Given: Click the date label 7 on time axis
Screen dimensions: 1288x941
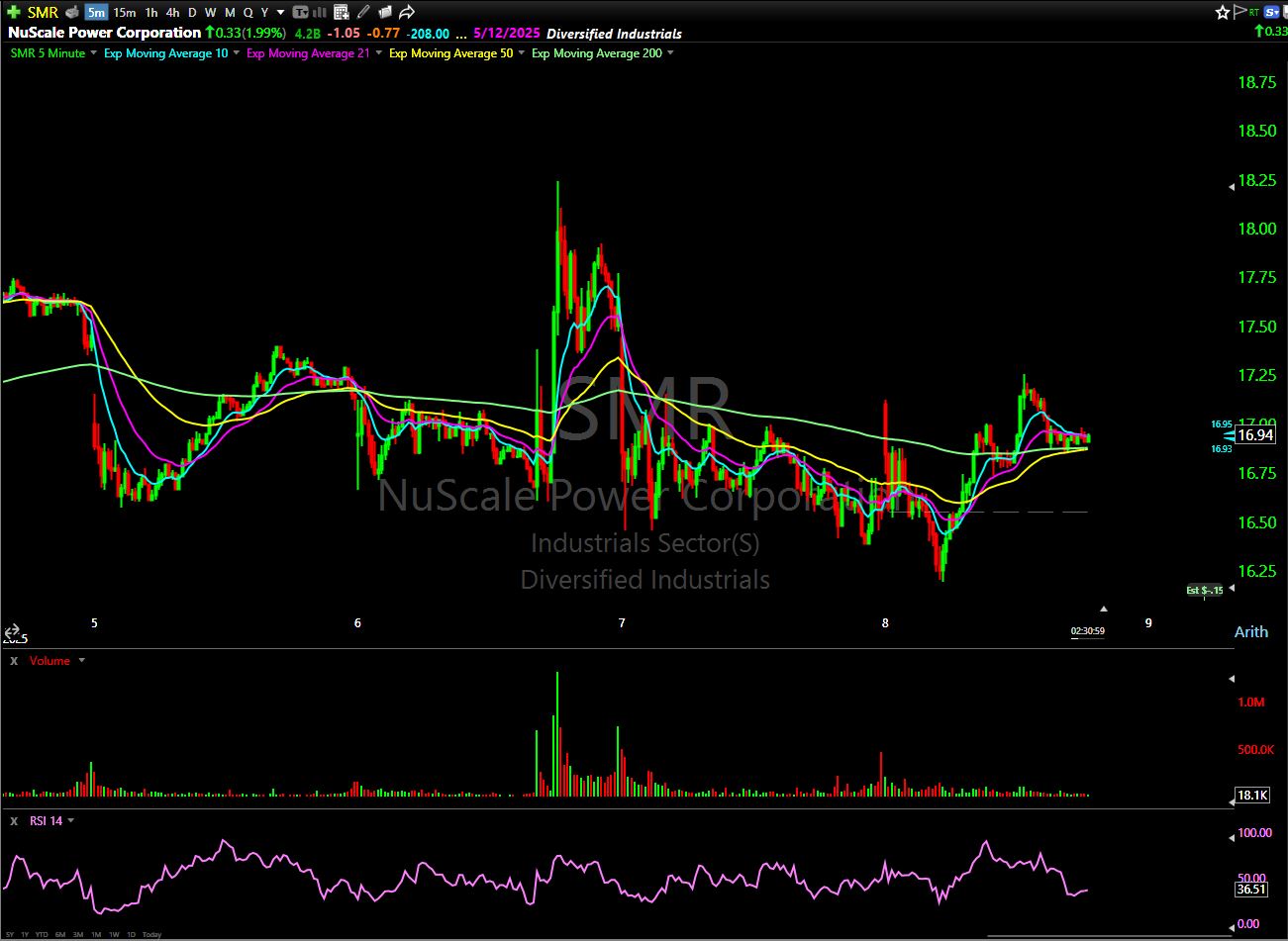Looking at the screenshot, I should (622, 622).
